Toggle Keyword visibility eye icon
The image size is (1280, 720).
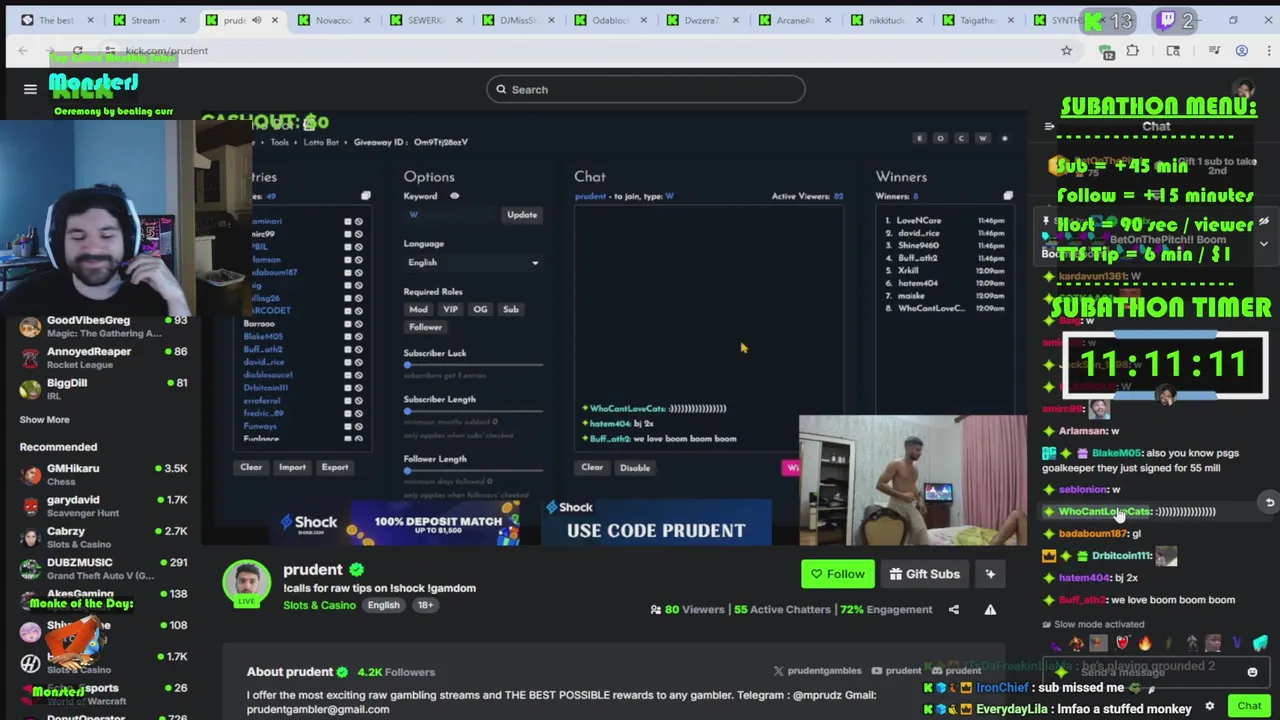pos(454,196)
